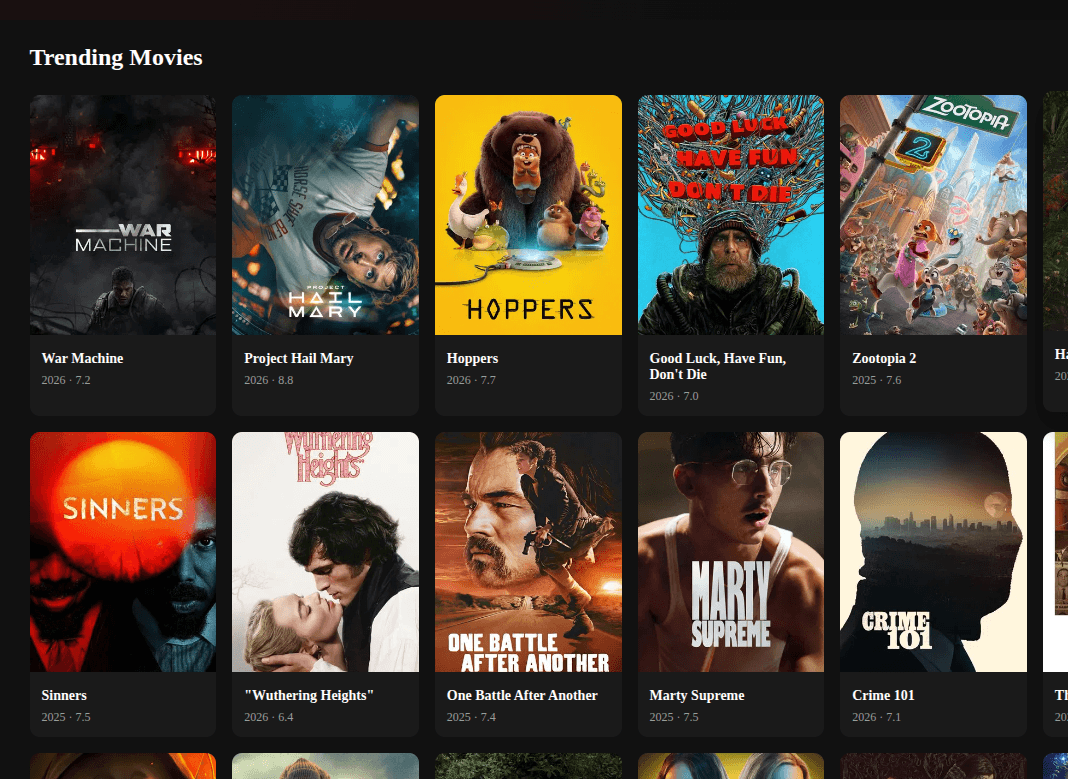Open the War Machine movie poster
1068x779 pixels.
point(122,214)
